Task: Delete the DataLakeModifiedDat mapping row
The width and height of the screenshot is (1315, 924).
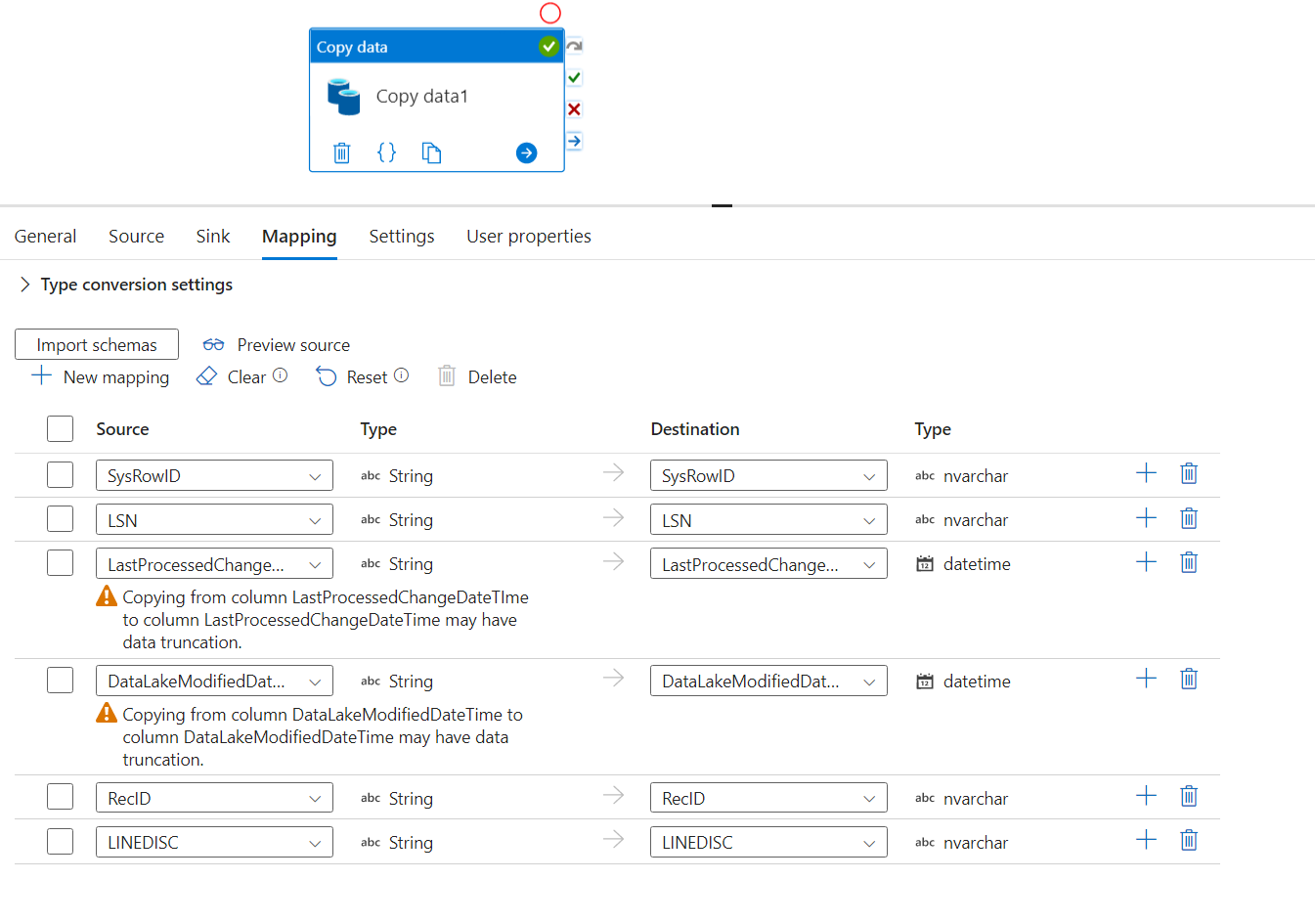Action: coord(1189,679)
